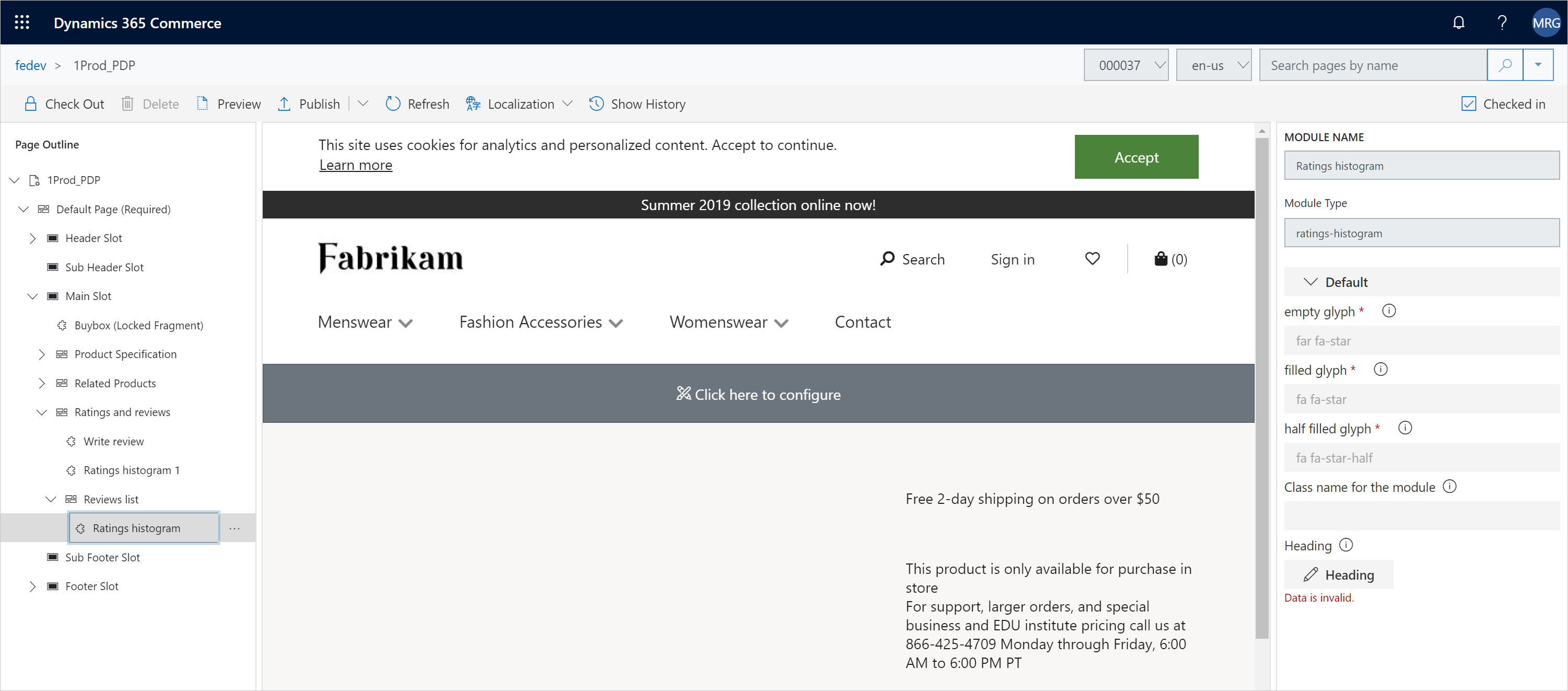This screenshot has width=1568, height=691.
Task: Click the Localization icon in toolbar
Action: [x=472, y=104]
